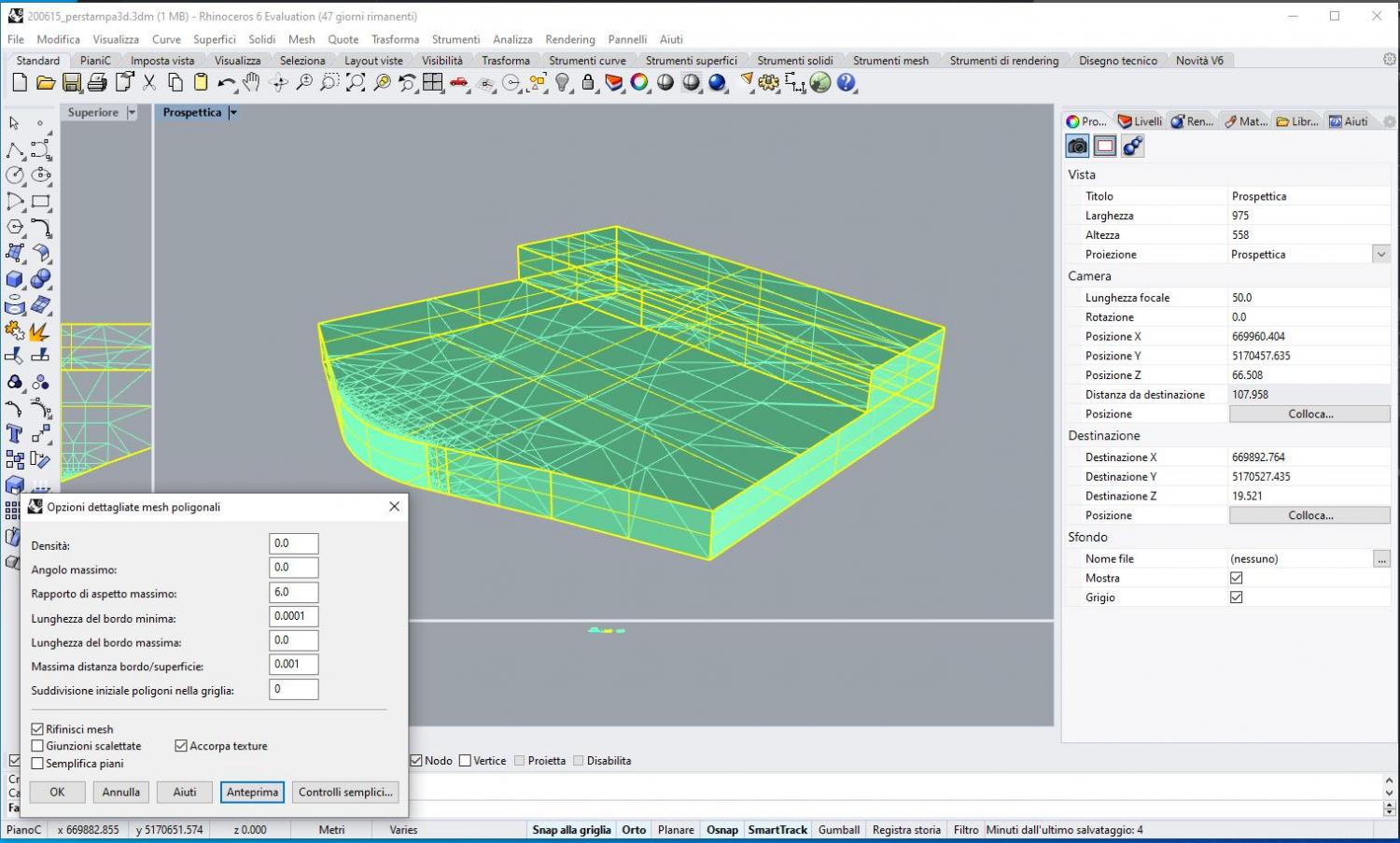Toggle the Grigio background checkbox
This screenshot has height=843, width=1400.
pyautogui.click(x=1237, y=597)
